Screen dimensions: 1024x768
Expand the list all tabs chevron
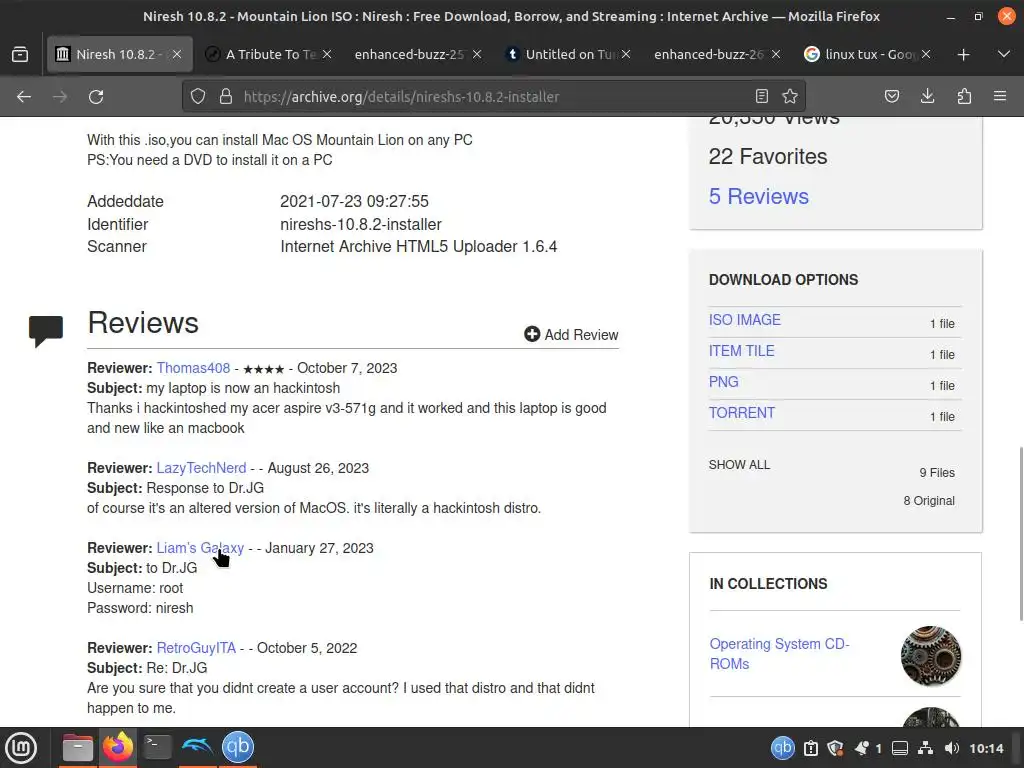click(1004, 54)
